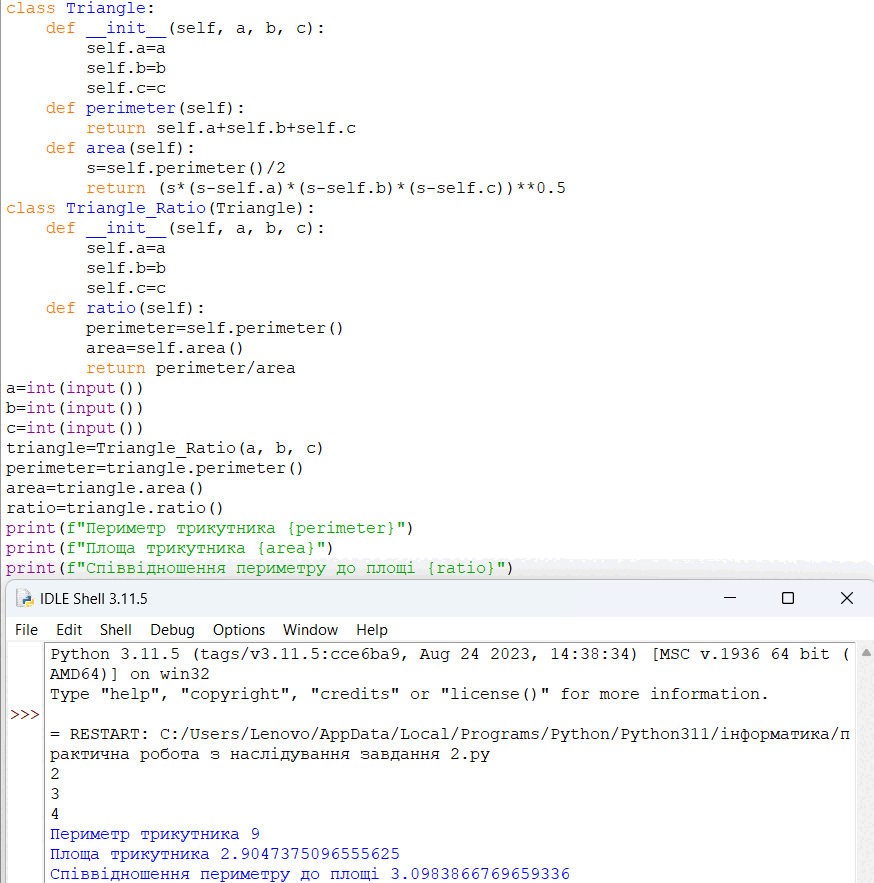
Task: Click 'ratio=triangle.ratio()' line
Action: [114, 508]
